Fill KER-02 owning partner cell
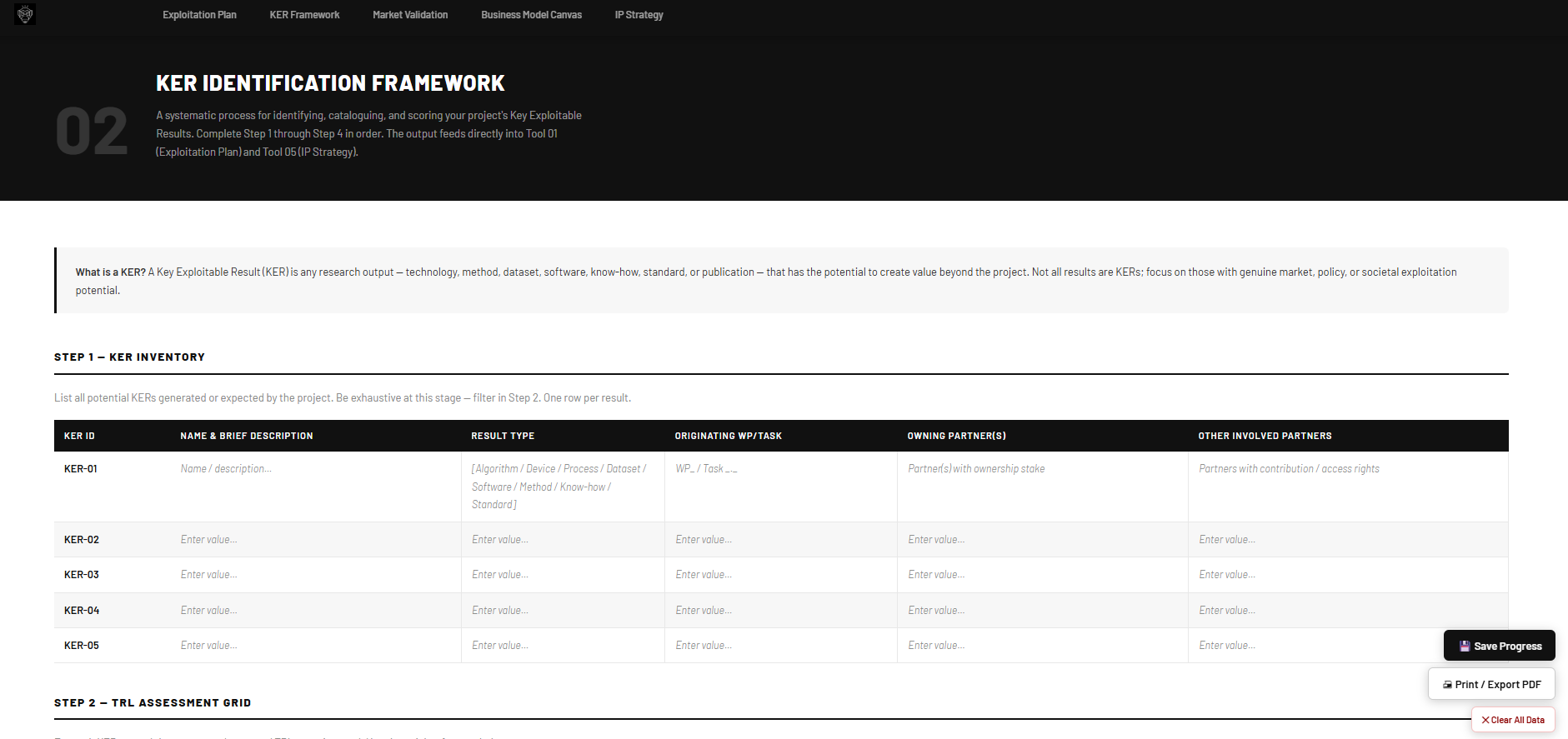 (x=1043, y=540)
